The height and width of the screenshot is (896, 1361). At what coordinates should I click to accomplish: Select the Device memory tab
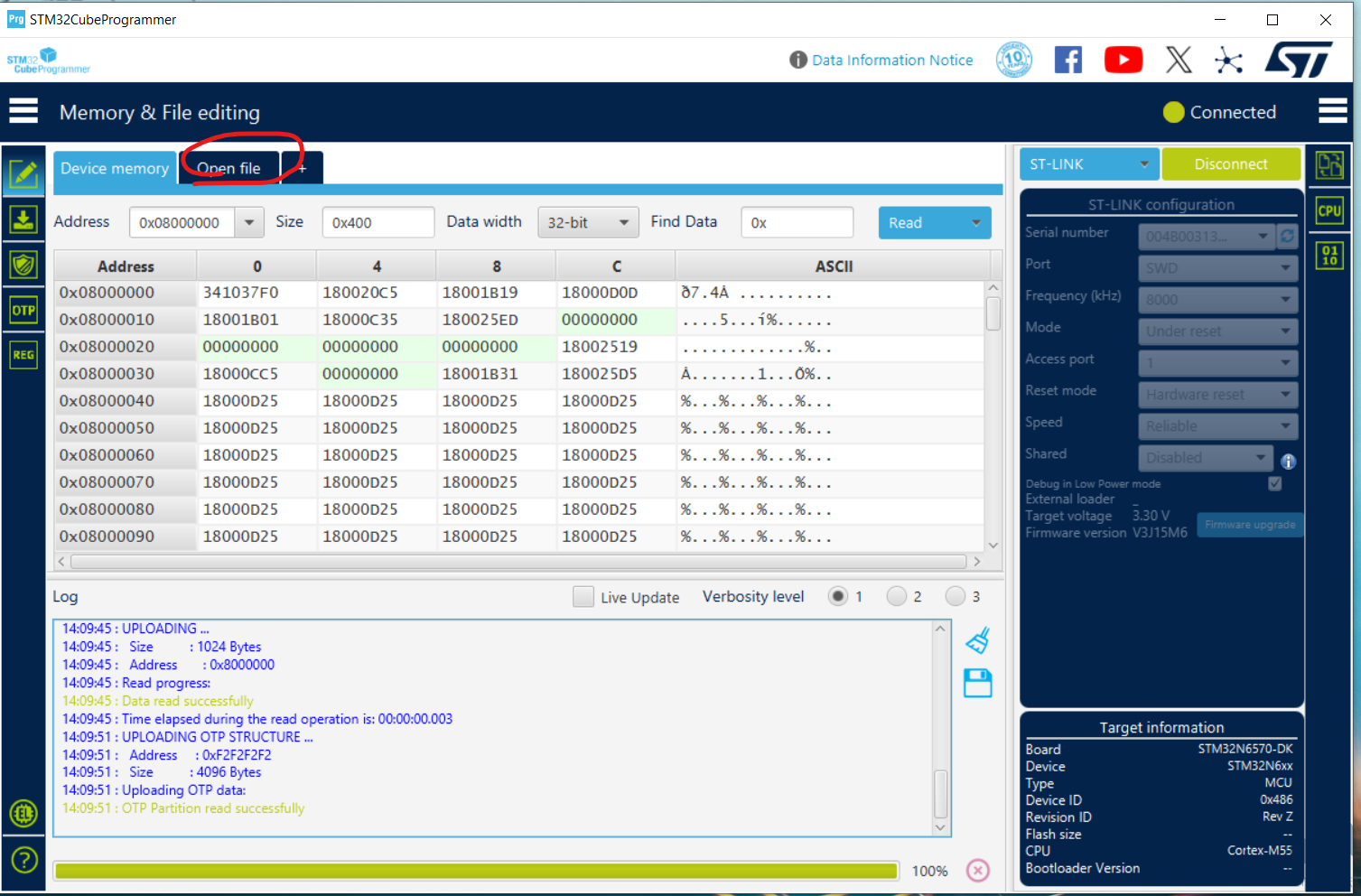(x=114, y=168)
